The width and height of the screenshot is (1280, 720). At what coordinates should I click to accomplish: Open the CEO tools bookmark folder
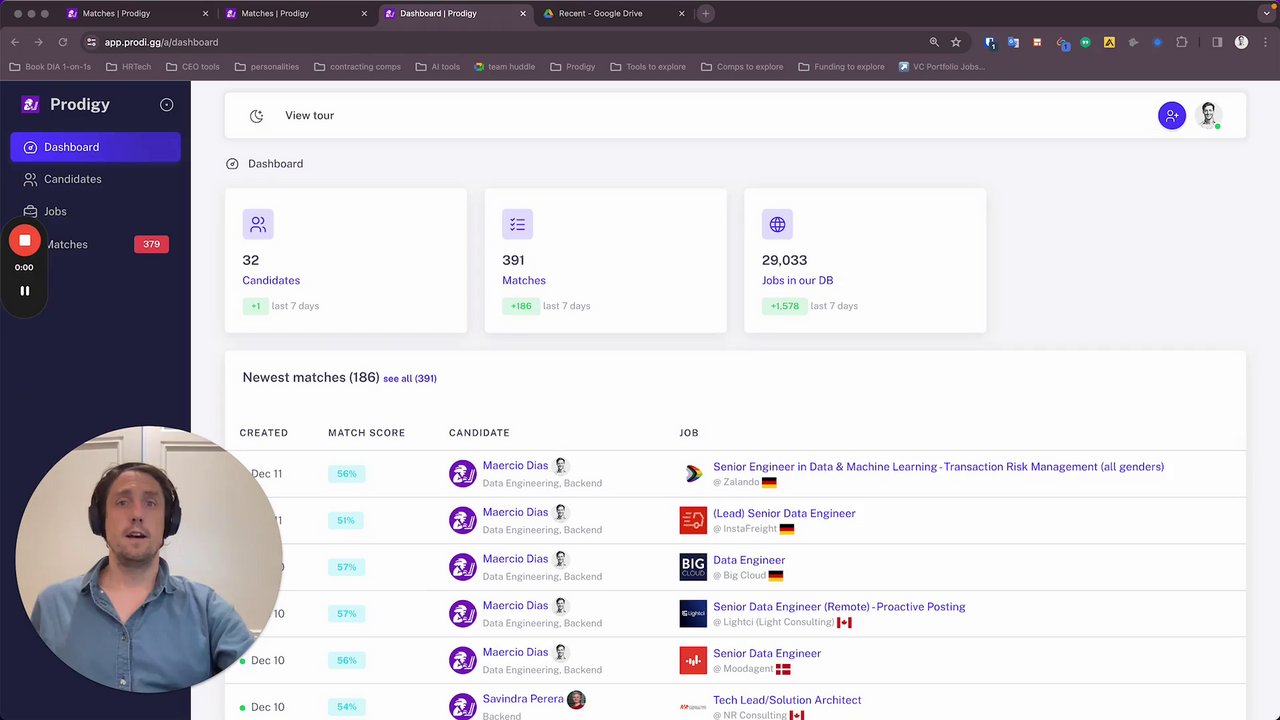point(193,67)
